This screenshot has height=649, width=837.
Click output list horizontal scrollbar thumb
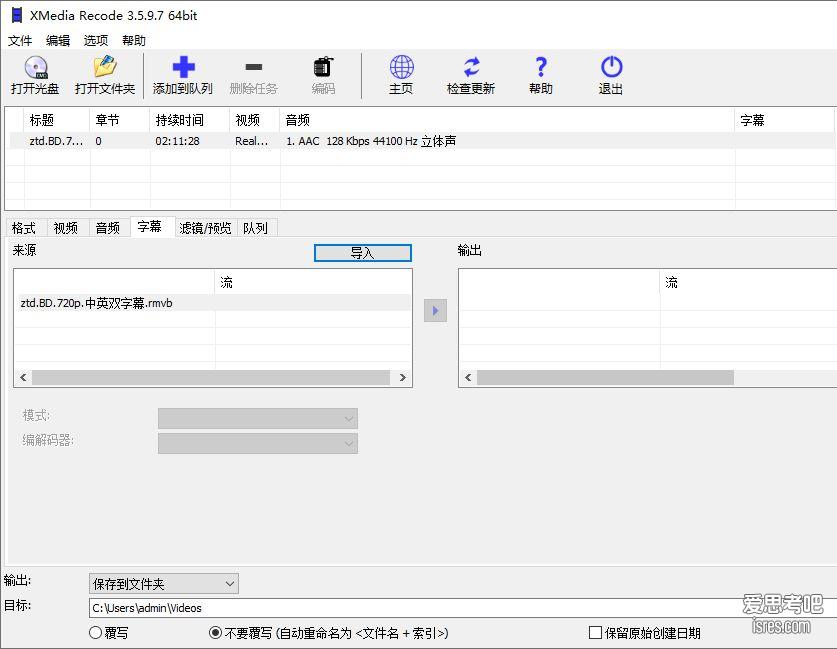point(605,377)
